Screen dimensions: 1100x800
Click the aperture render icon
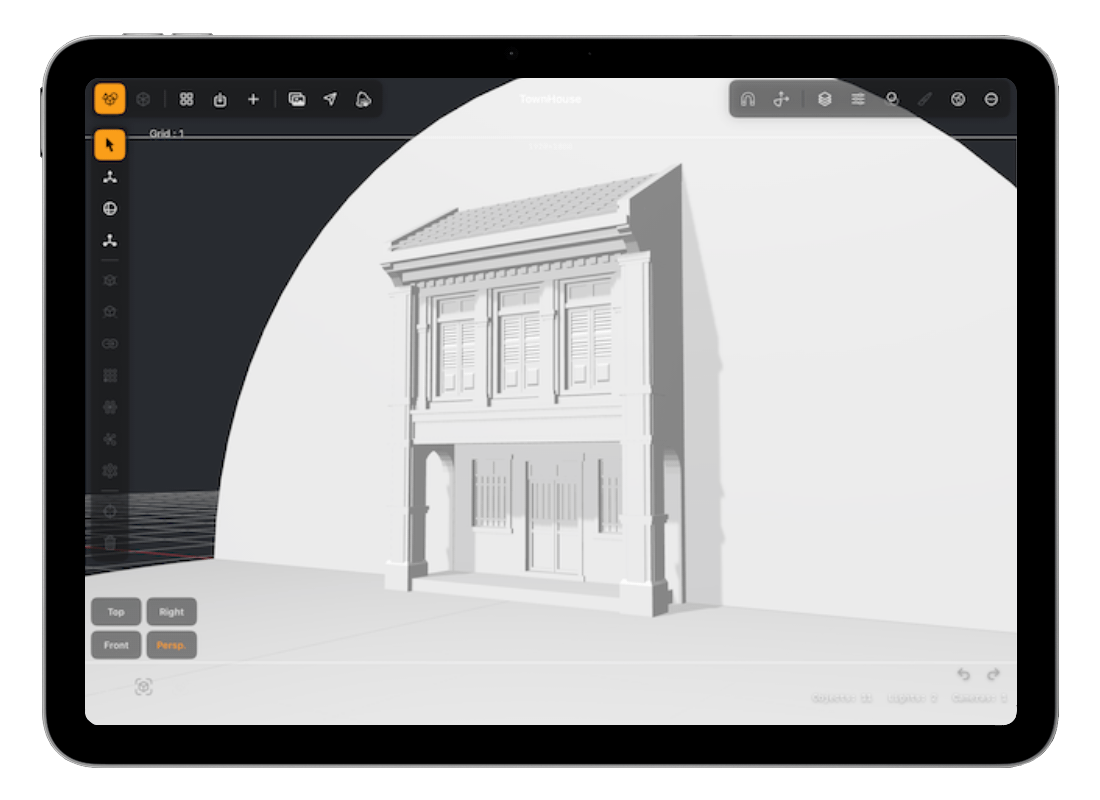coord(958,99)
